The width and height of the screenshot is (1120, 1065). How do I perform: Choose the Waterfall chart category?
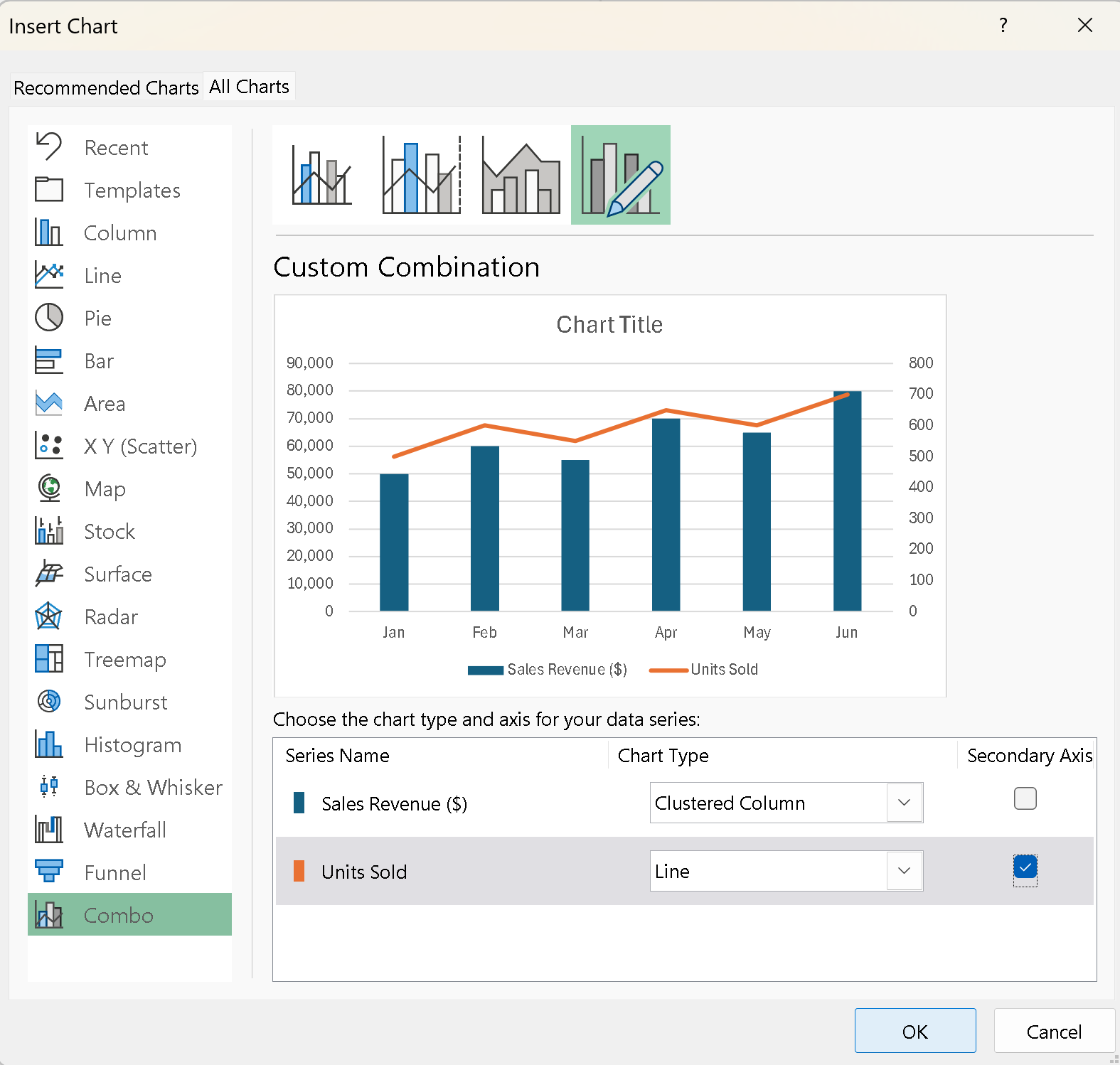124,830
